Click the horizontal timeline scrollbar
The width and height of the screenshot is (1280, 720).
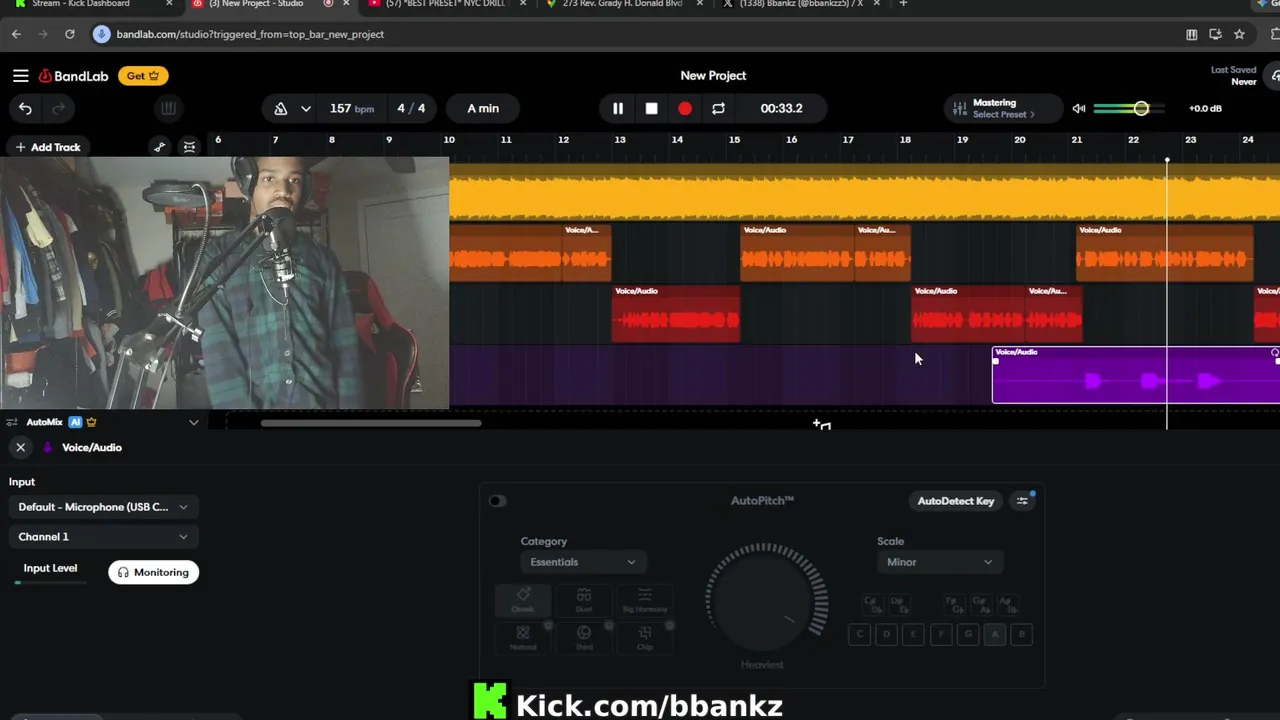pyautogui.click(x=371, y=423)
